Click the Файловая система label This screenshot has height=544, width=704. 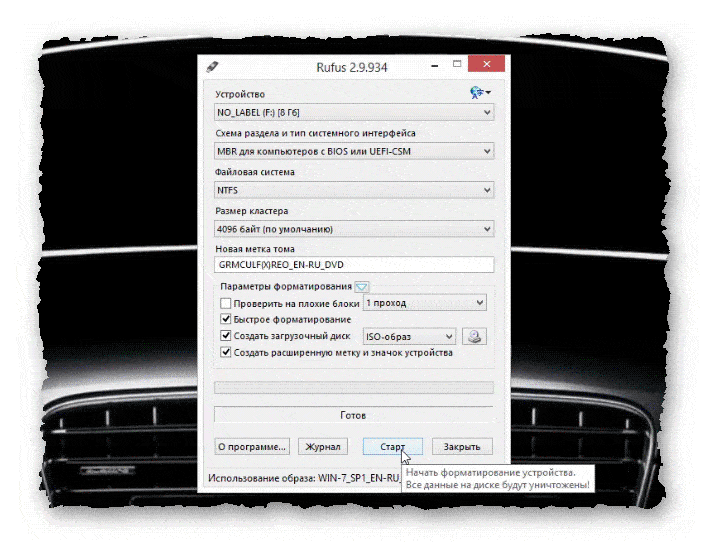255,172
